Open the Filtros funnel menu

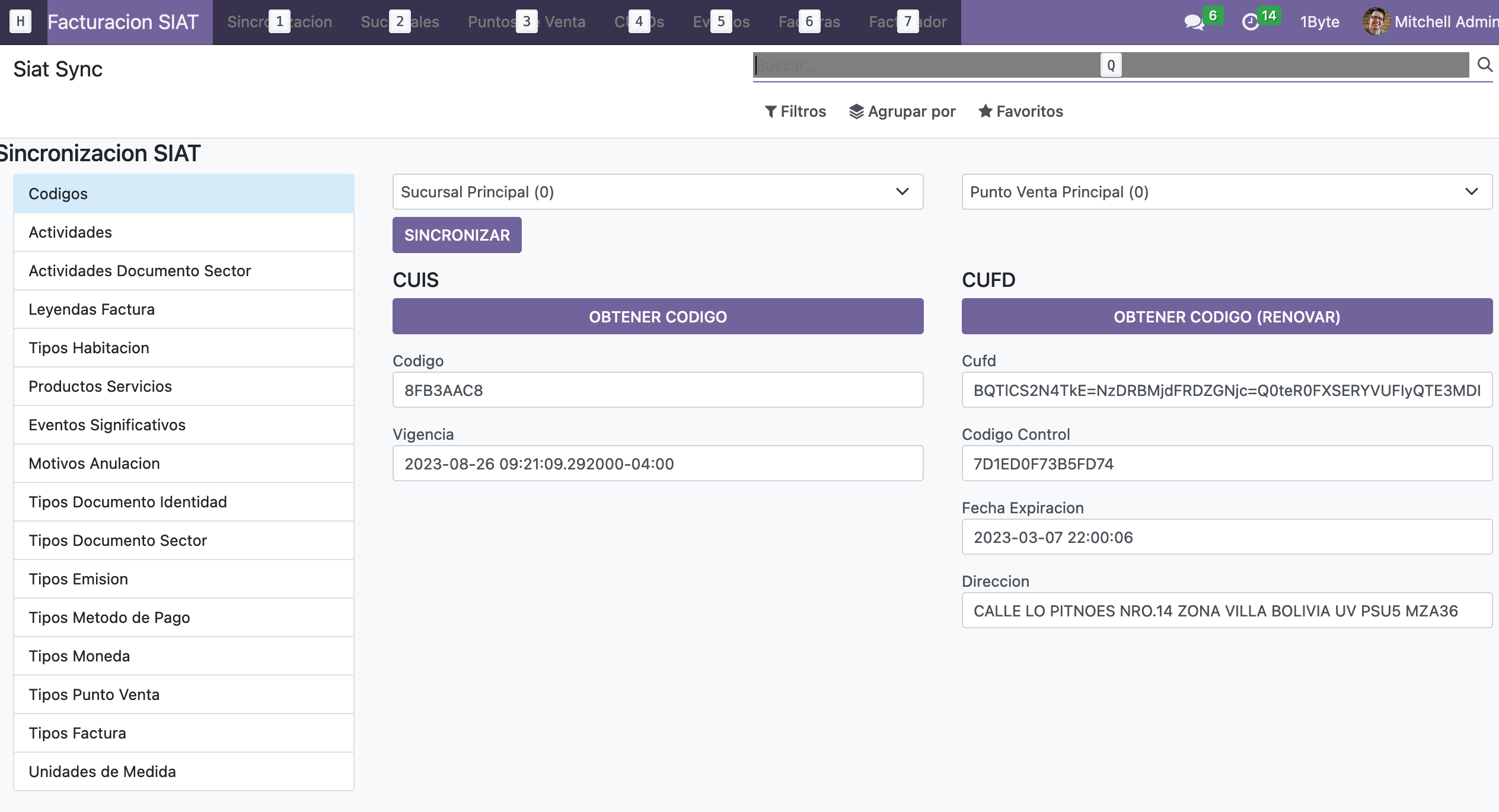[x=795, y=111]
